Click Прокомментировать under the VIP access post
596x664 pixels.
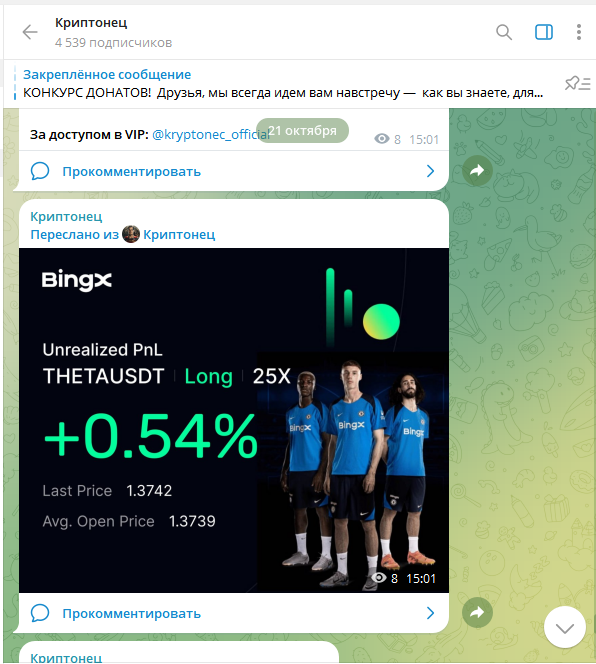tap(131, 172)
